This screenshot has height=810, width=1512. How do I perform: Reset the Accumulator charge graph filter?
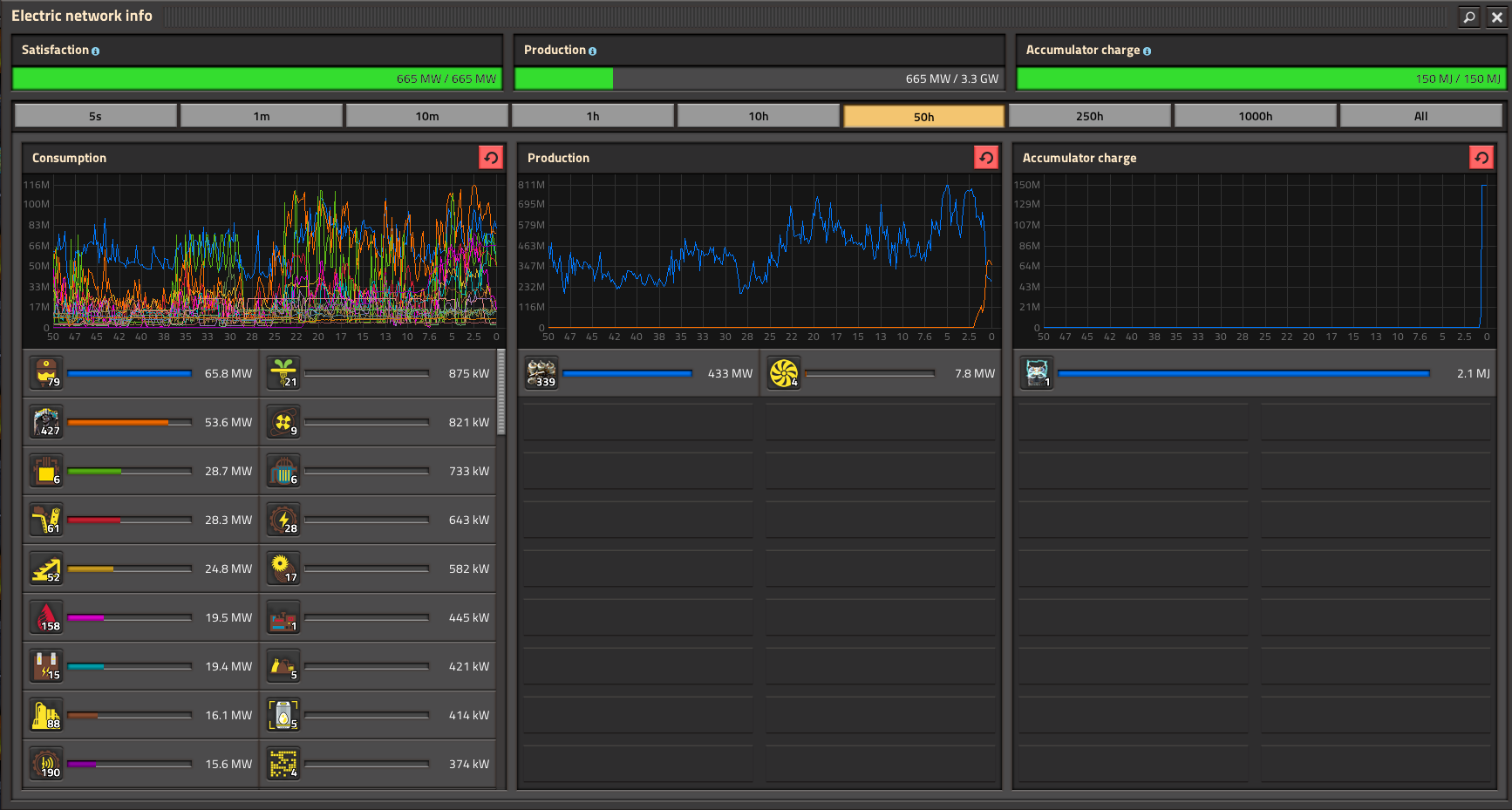point(1481,158)
